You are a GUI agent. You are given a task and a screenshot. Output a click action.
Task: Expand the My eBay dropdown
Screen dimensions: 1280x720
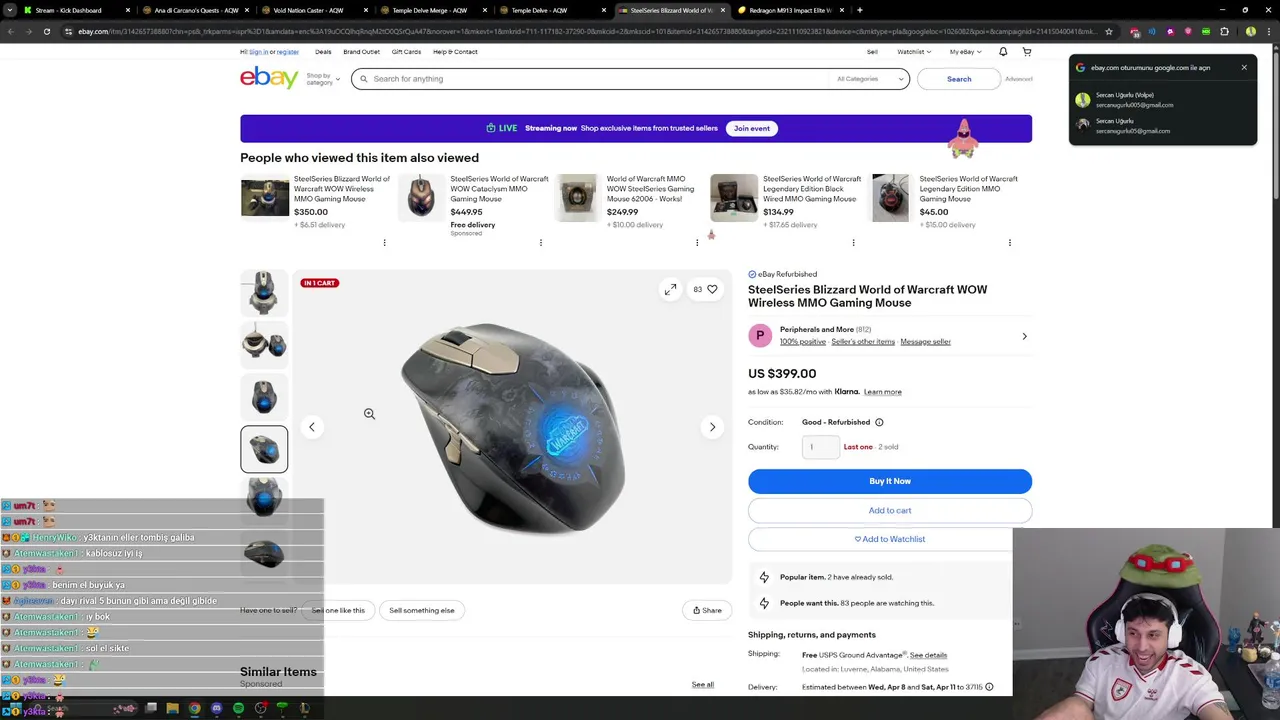click(x=965, y=52)
